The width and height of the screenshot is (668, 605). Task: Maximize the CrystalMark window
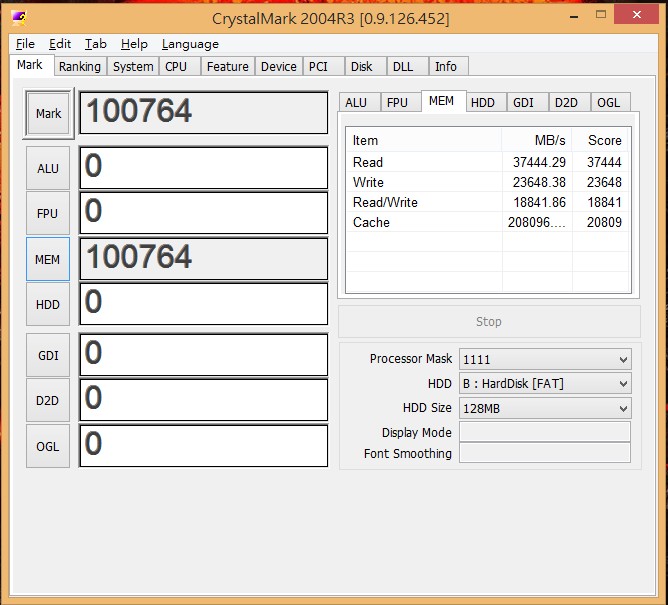click(x=601, y=15)
